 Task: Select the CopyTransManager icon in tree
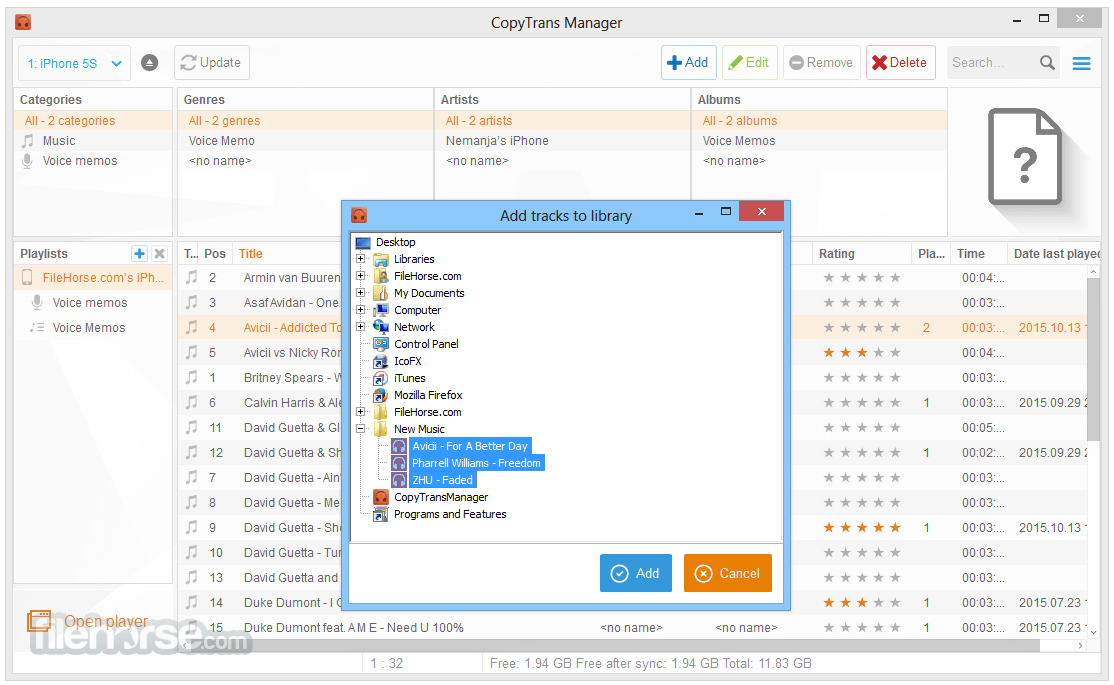(x=382, y=497)
